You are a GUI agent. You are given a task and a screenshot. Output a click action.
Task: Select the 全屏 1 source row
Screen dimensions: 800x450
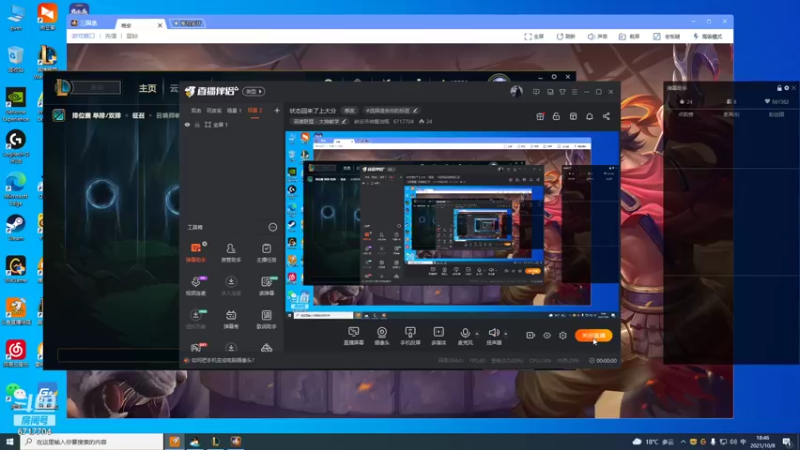click(231, 124)
